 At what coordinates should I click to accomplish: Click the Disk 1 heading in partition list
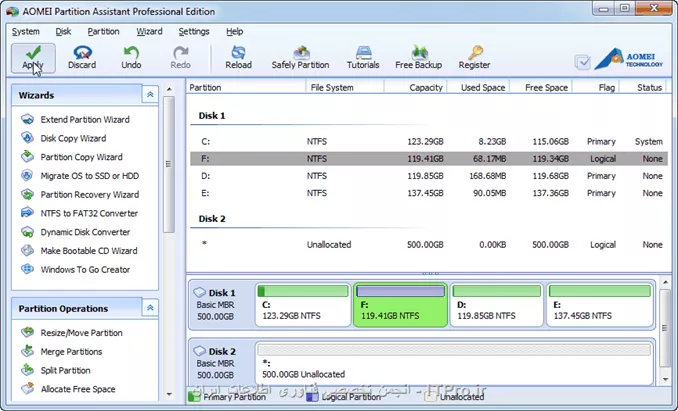point(212,116)
